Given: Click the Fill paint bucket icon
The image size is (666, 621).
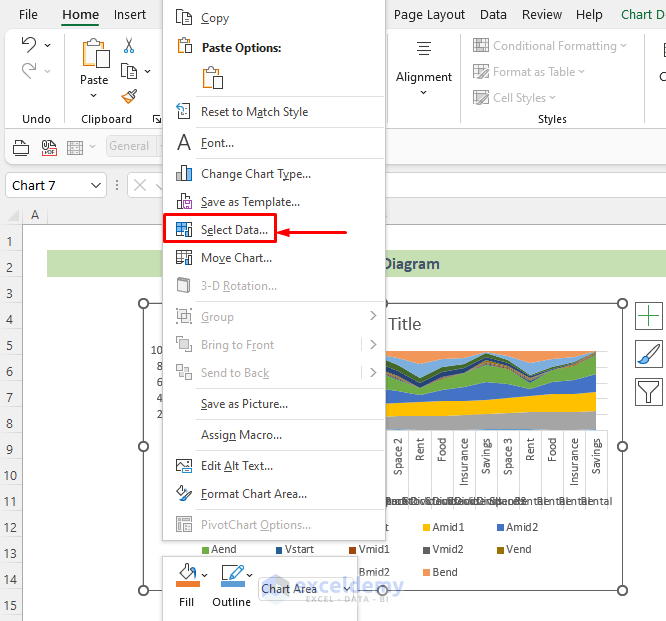Looking at the screenshot, I should pyautogui.click(x=186, y=575).
